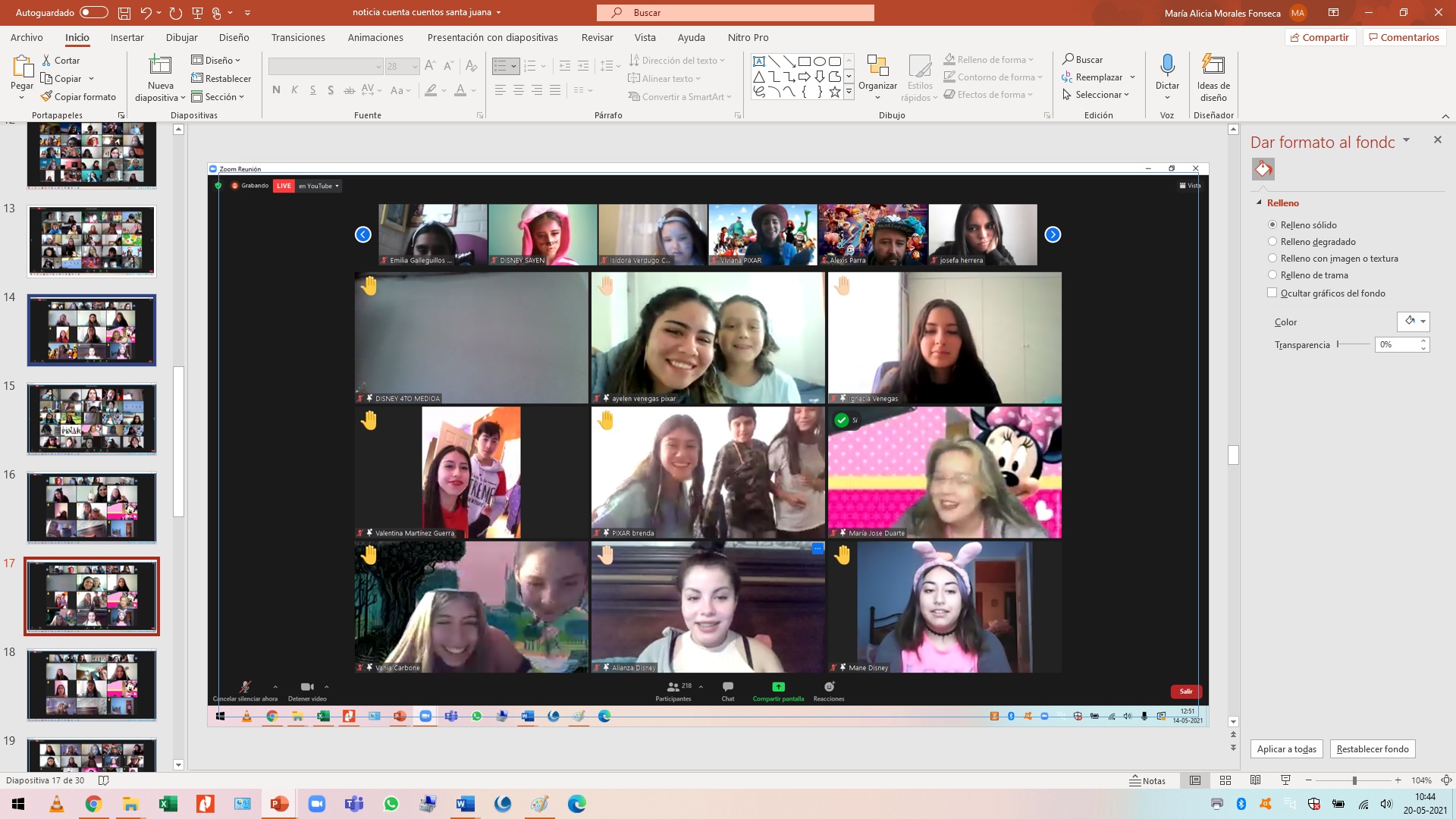
Task: Click the Restablecer fondo button
Action: point(1372,748)
